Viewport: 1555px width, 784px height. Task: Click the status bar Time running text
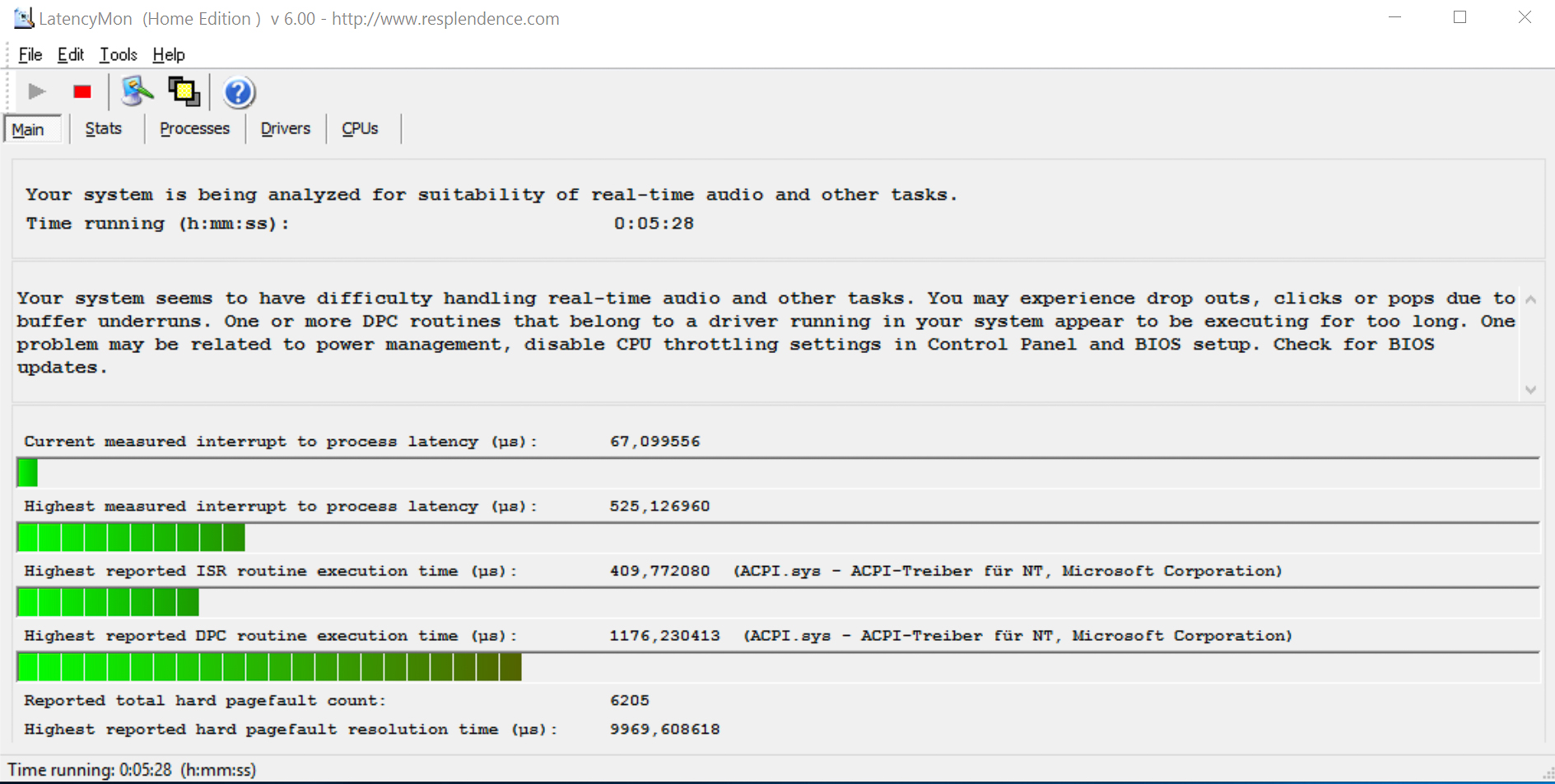pos(132,770)
